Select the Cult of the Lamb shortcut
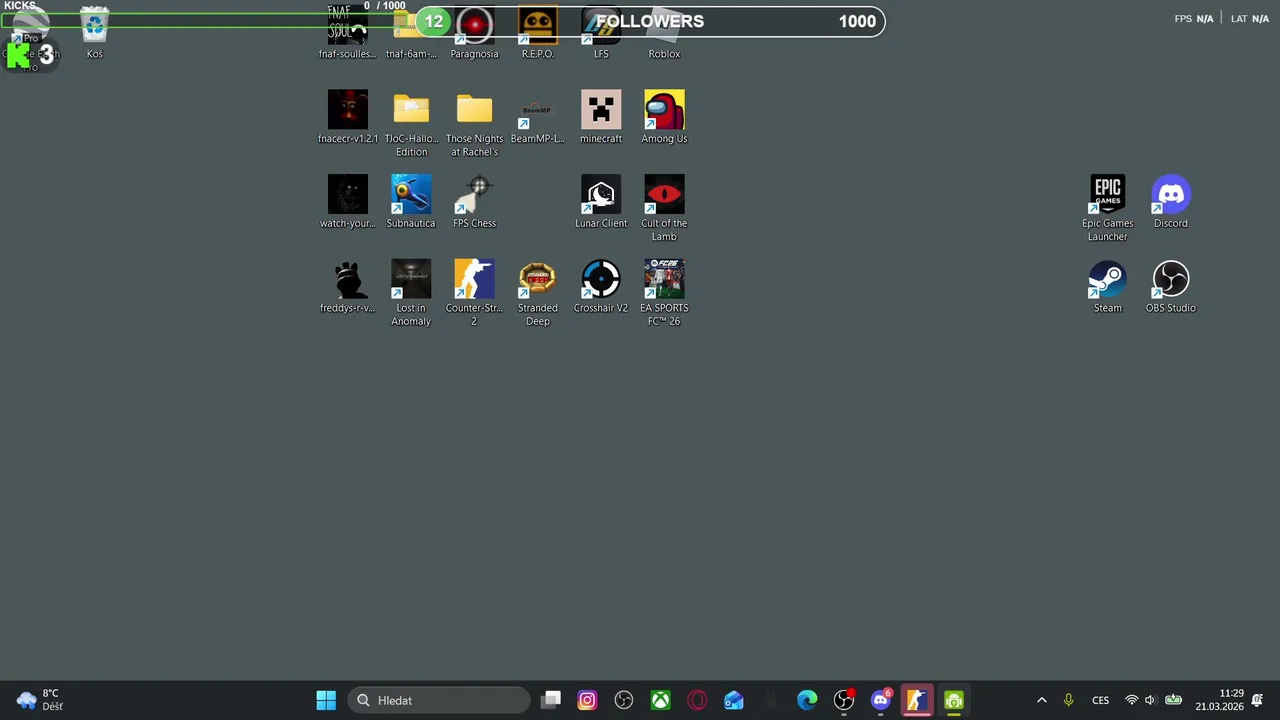 pos(664,208)
